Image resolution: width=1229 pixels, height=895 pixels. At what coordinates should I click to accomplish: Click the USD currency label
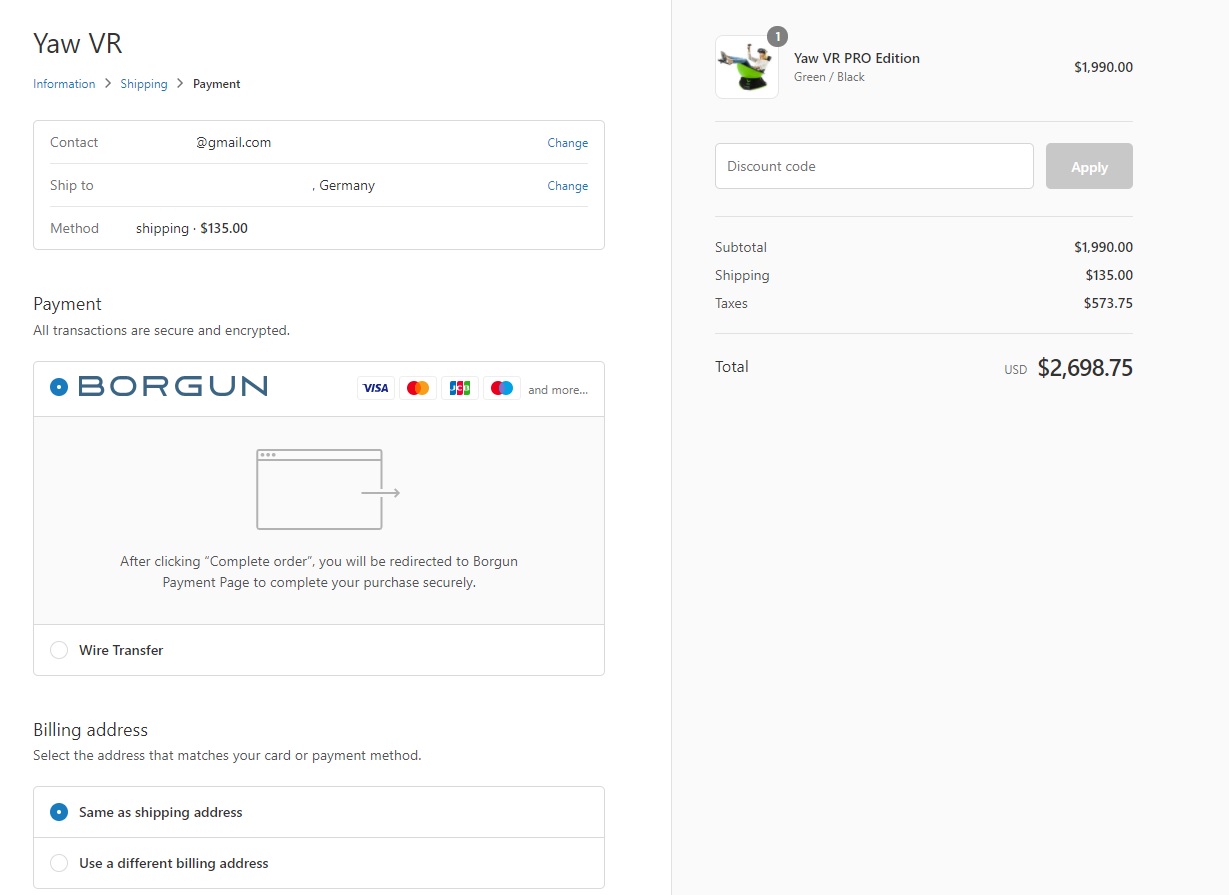coord(1015,370)
